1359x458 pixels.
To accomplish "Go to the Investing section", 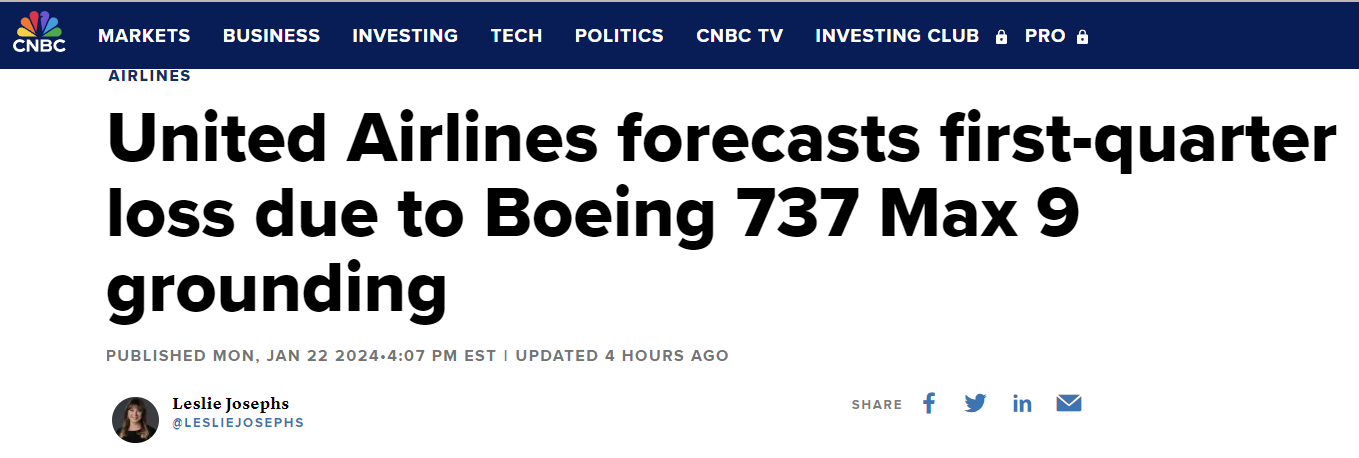I will 405,36.
